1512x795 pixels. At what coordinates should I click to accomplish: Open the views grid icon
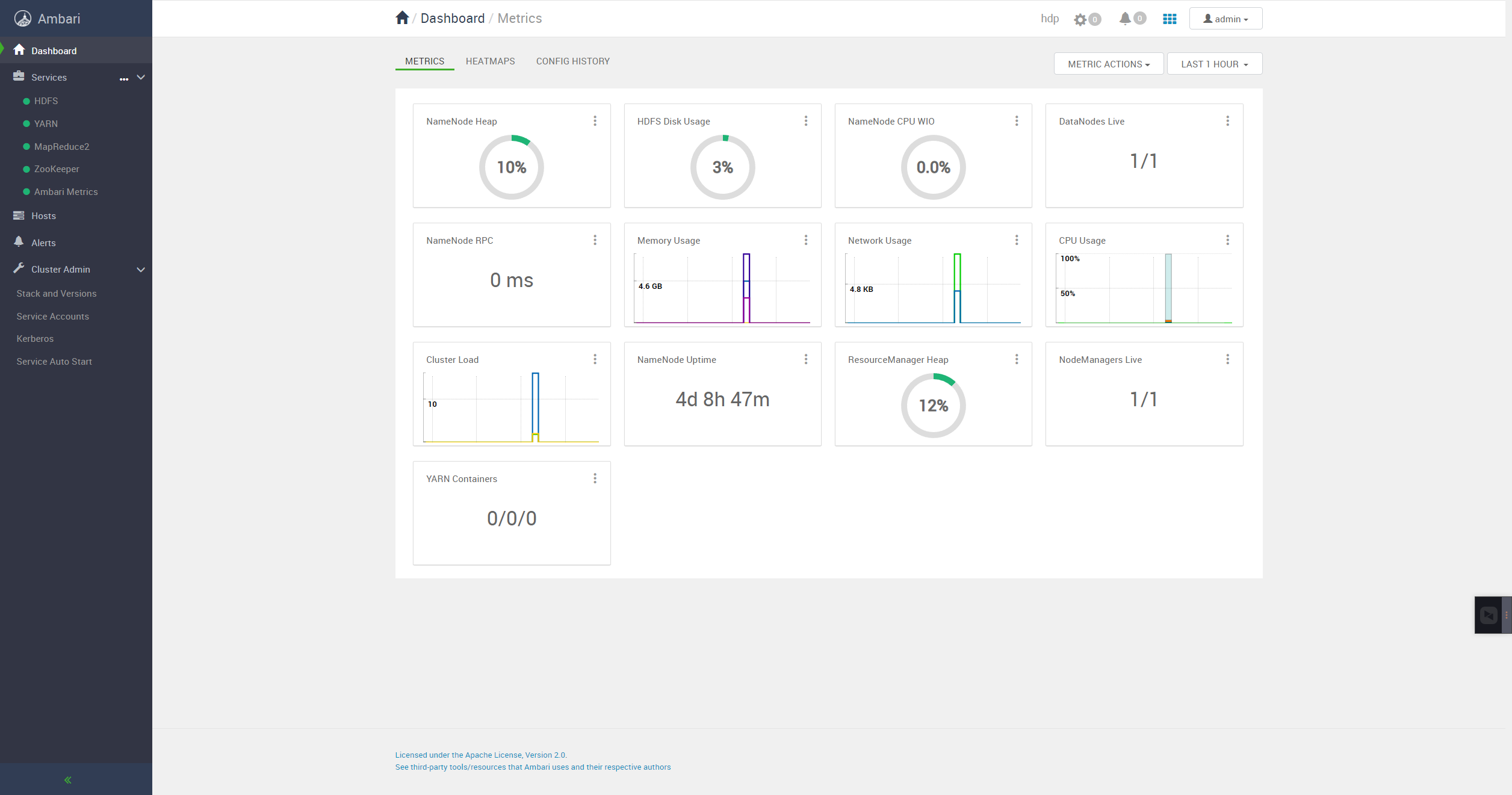click(1170, 19)
